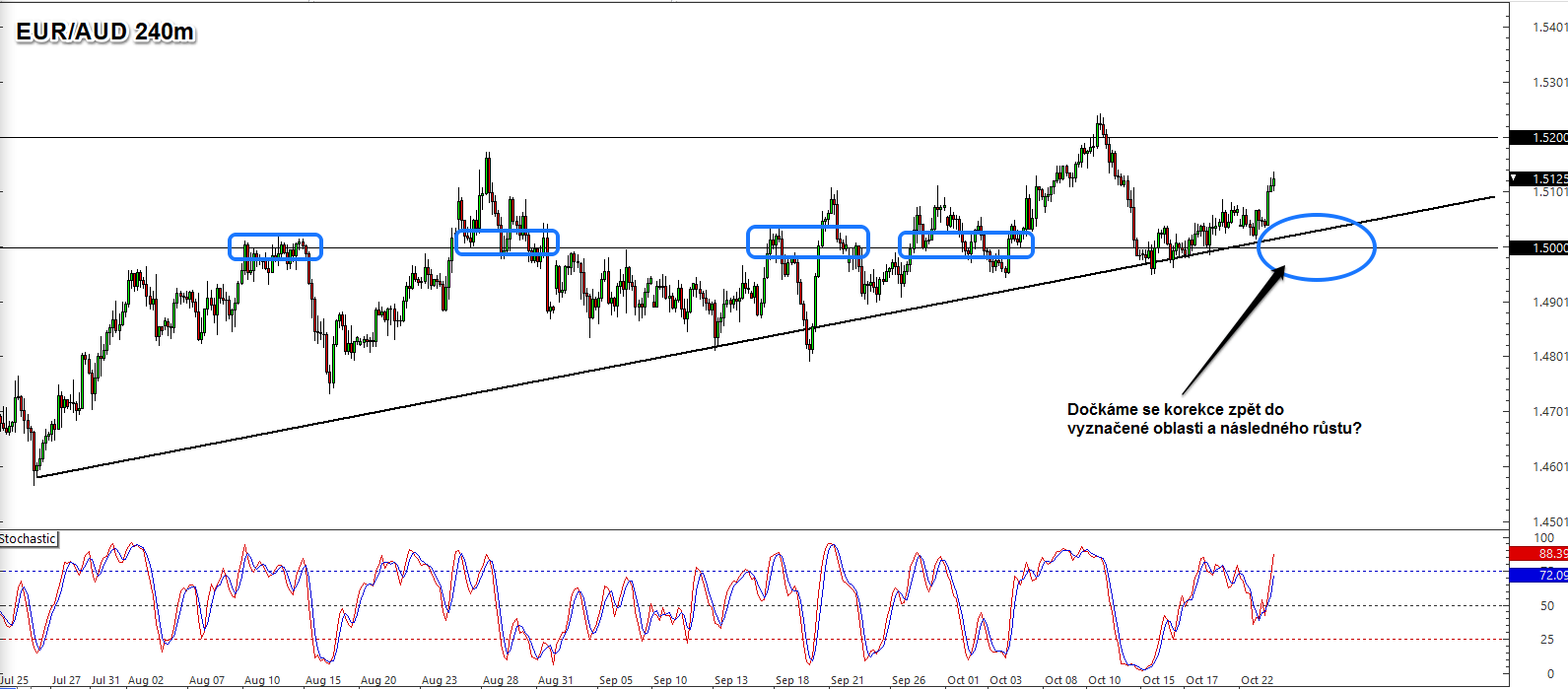Click the 1.4701 price axis label

(x=1549, y=412)
